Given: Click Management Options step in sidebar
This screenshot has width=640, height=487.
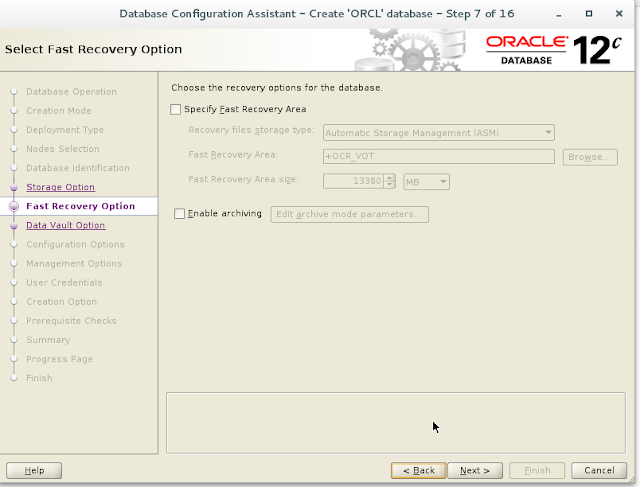Looking at the screenshot, I should click(74, 264).
